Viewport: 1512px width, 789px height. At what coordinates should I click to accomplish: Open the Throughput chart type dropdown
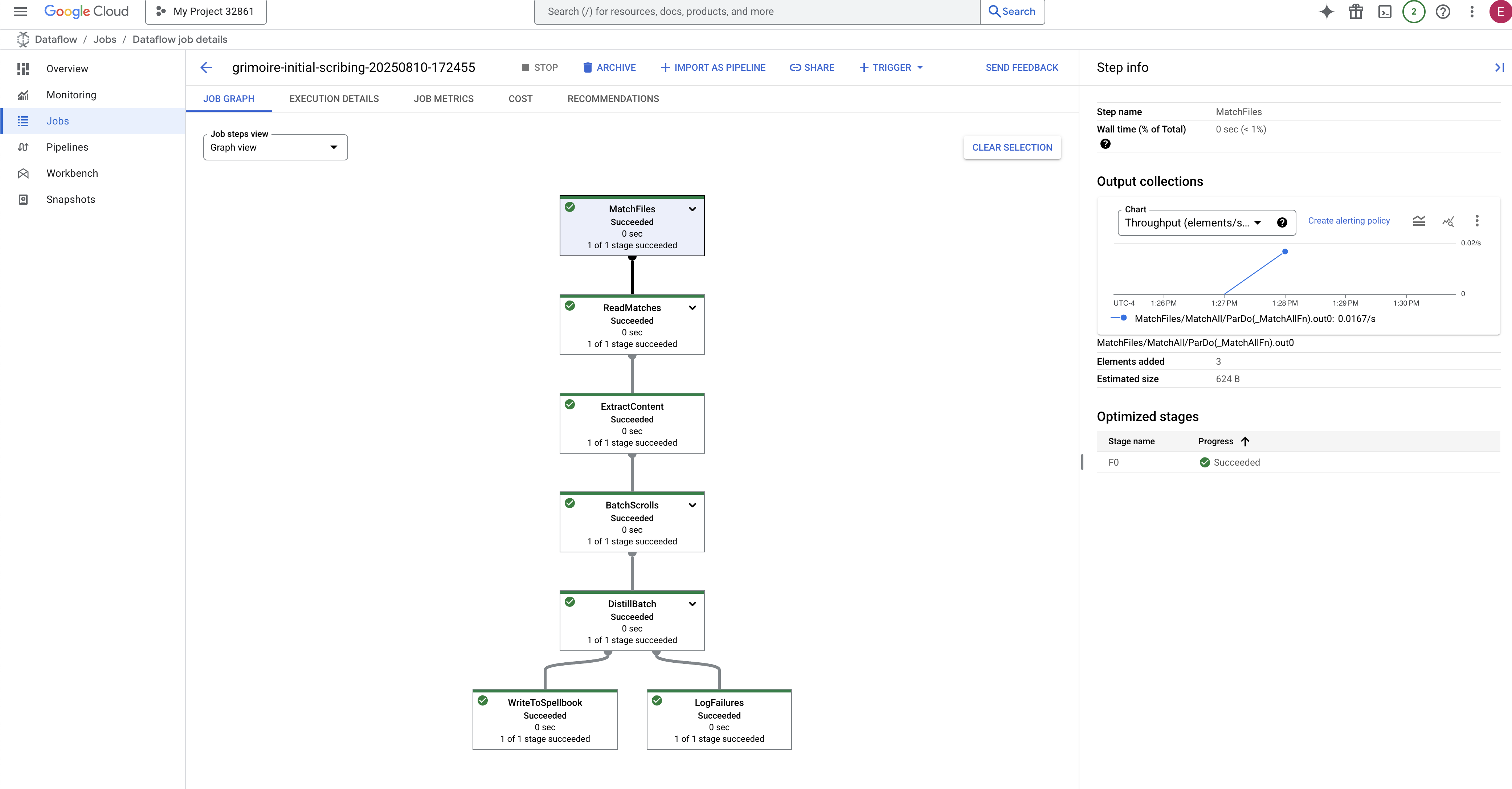pos(1192,222)
